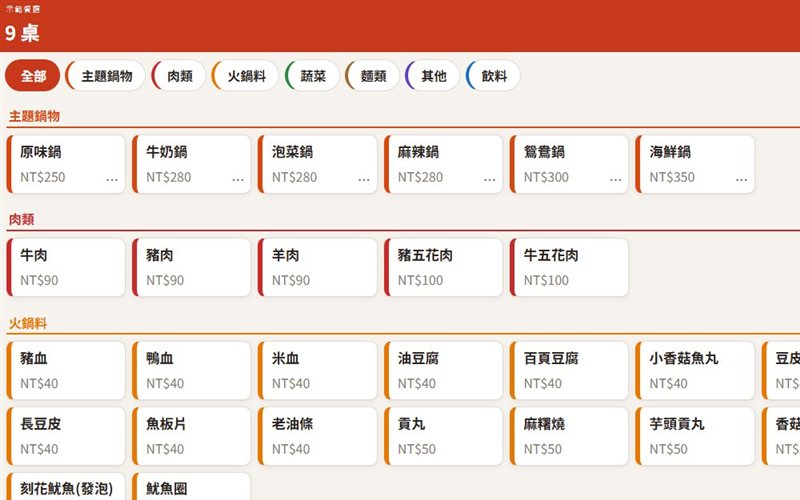Screen dimensions: 800x500
Task: Switch to the 主題鍋物 category tab
Action: coord(106,76)
